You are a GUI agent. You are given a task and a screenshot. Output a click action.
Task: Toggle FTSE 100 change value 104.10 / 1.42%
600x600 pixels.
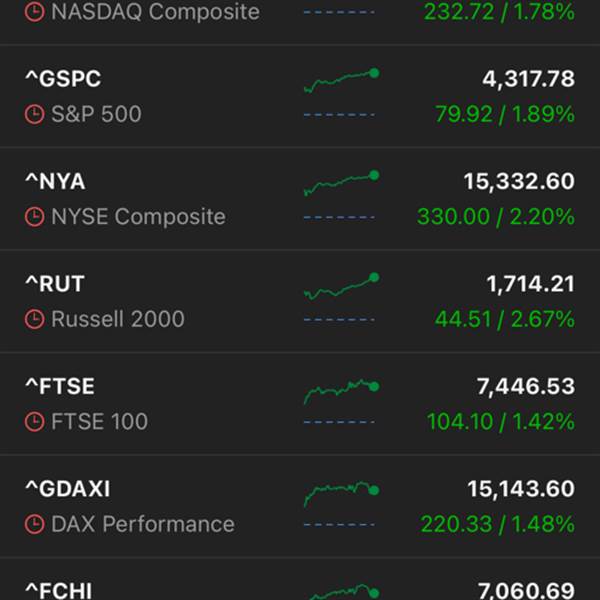click(501, 422)
